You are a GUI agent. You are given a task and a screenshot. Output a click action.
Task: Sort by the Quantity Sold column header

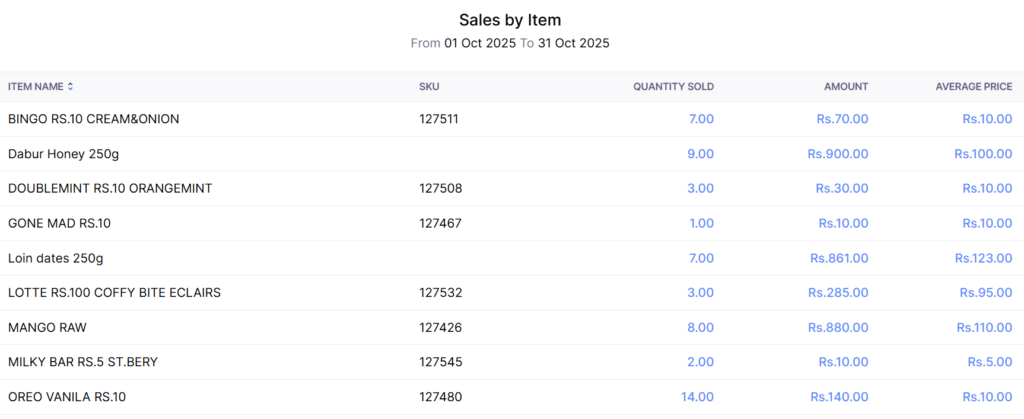click(x=673, y=87)
